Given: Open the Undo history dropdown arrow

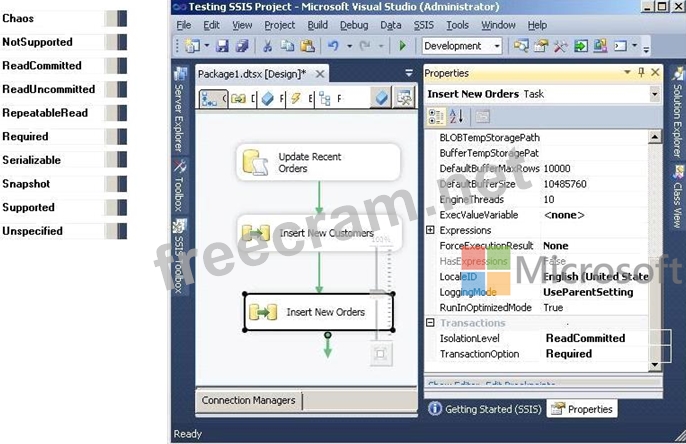Looking at the screenshot, I should click(350, 46).
